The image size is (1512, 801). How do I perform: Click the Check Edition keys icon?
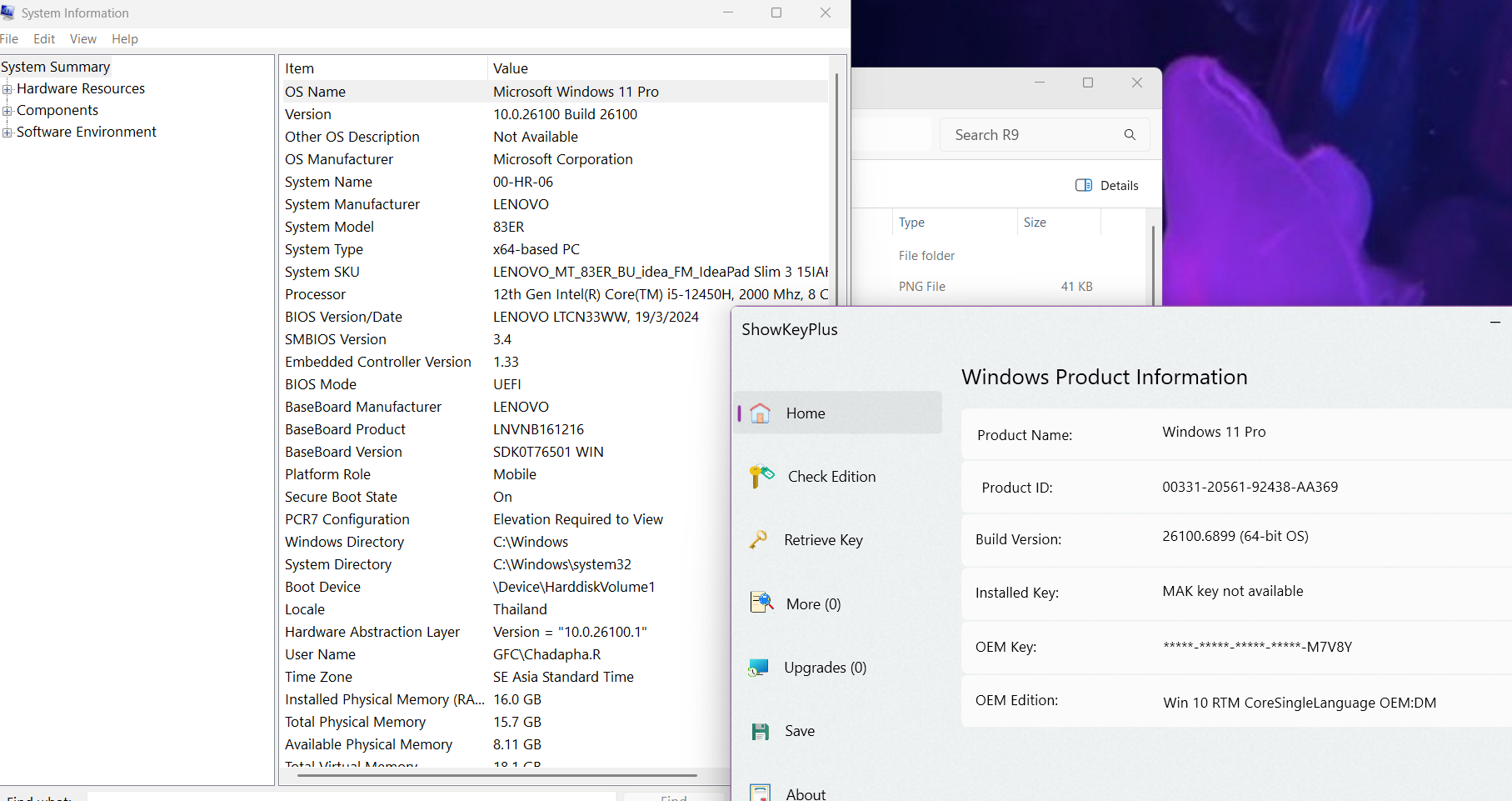[761, 477]
